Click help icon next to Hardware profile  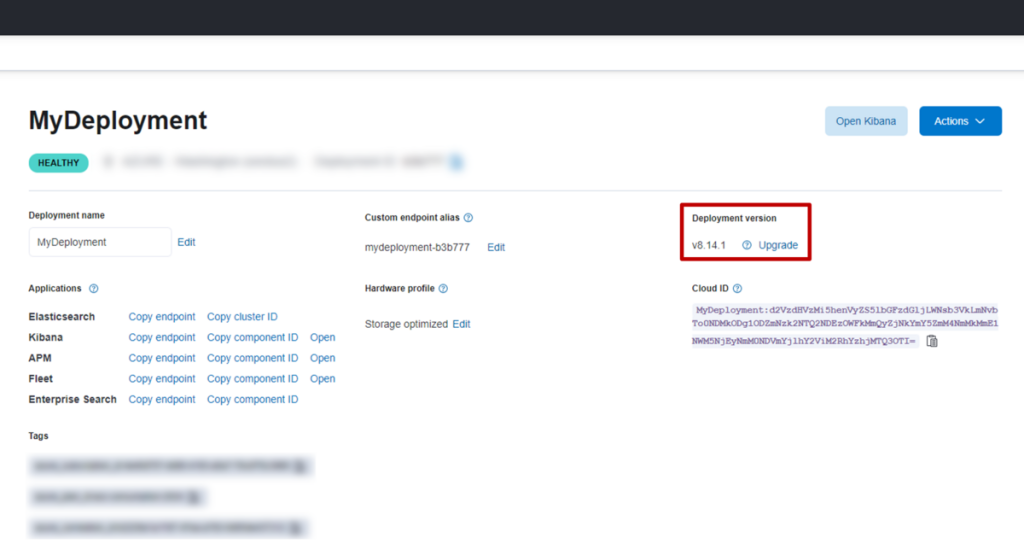pos(443,289)
